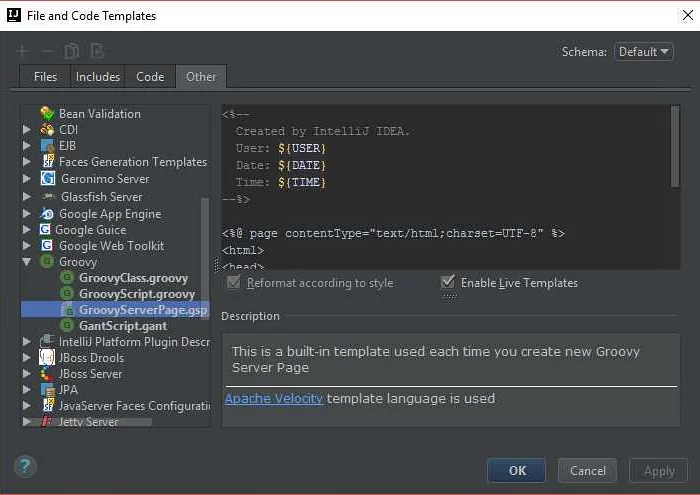
Task: Expand the EJB tree node
Action: point(27,146)
